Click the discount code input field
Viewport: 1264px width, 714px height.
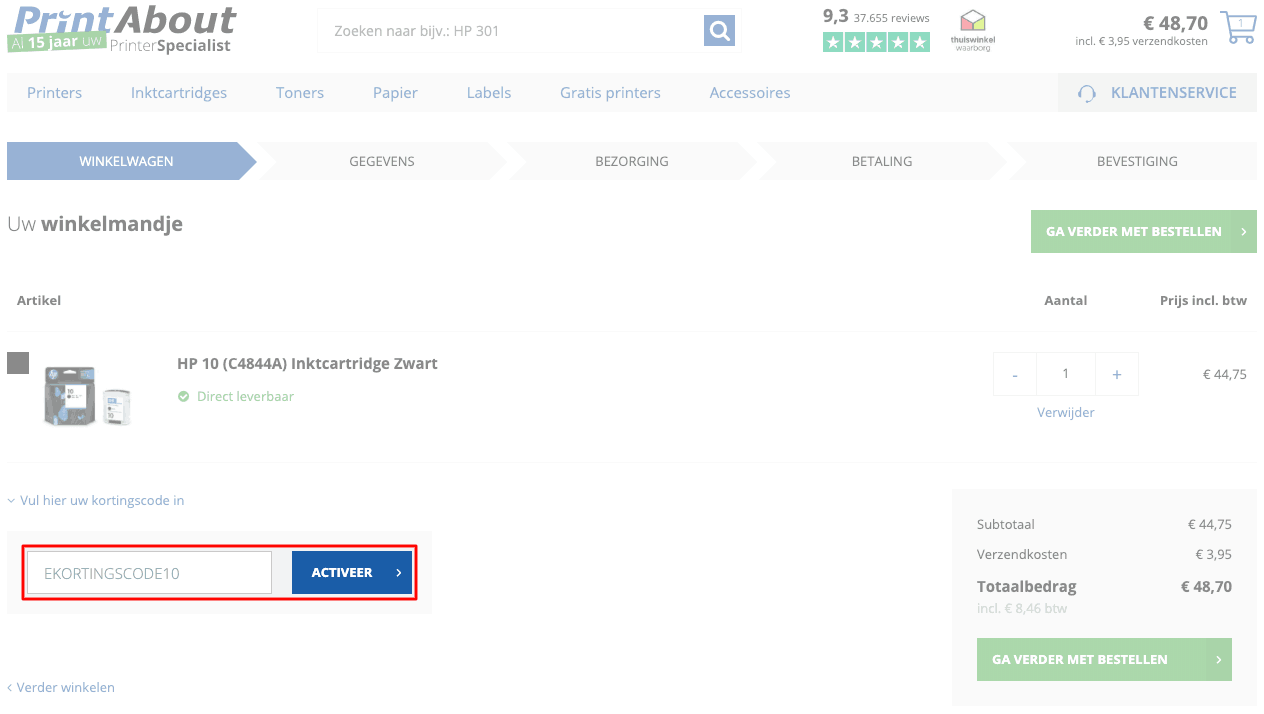point(149,573)
